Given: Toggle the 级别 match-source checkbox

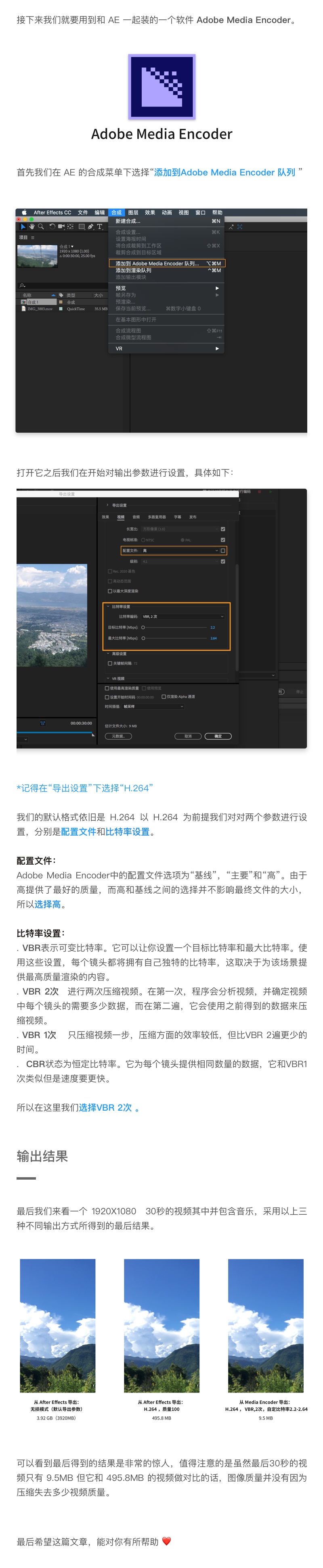Looking at the screenshot, I should pos(222,561).
